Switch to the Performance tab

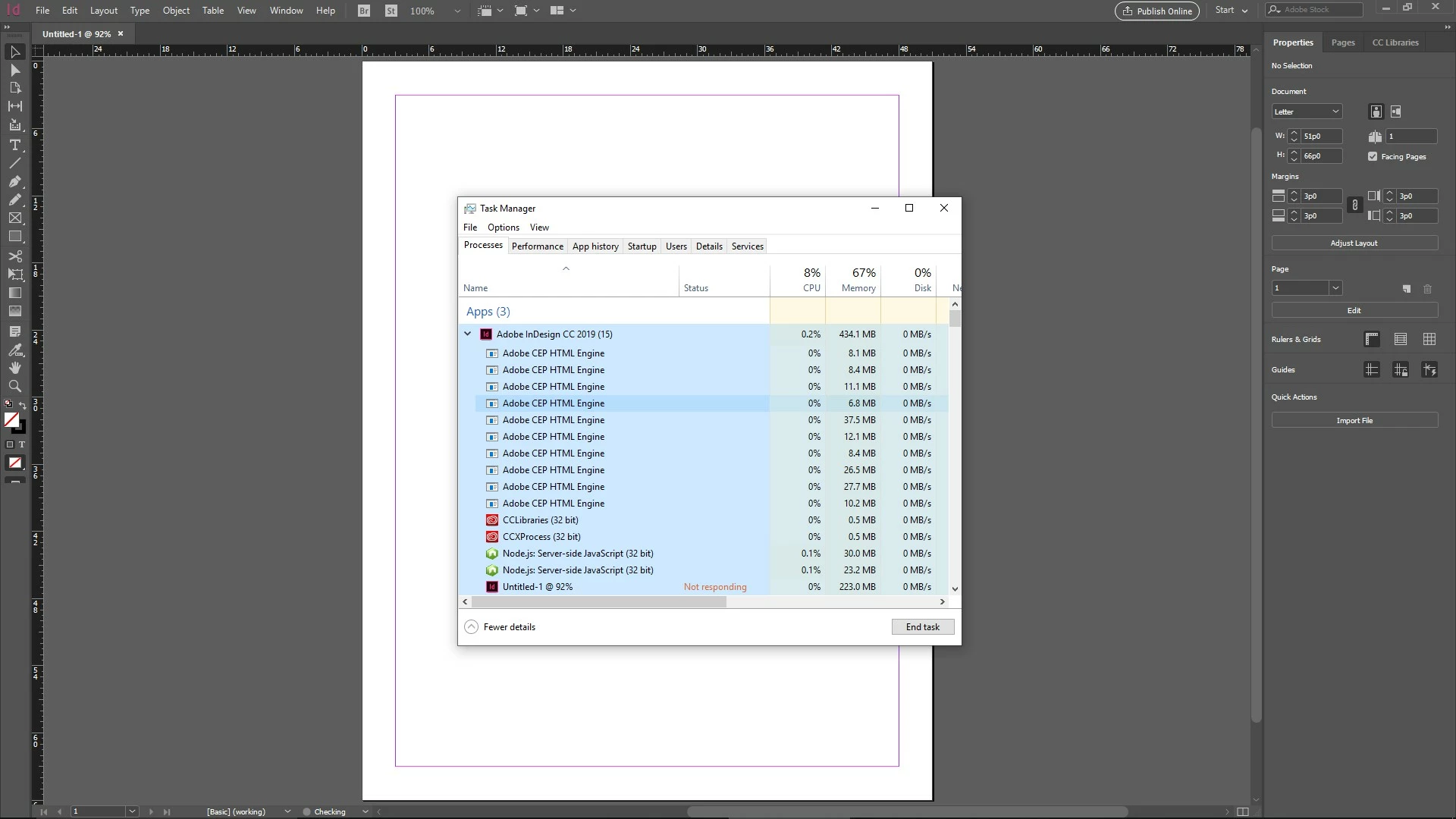(x=537, y=246)
